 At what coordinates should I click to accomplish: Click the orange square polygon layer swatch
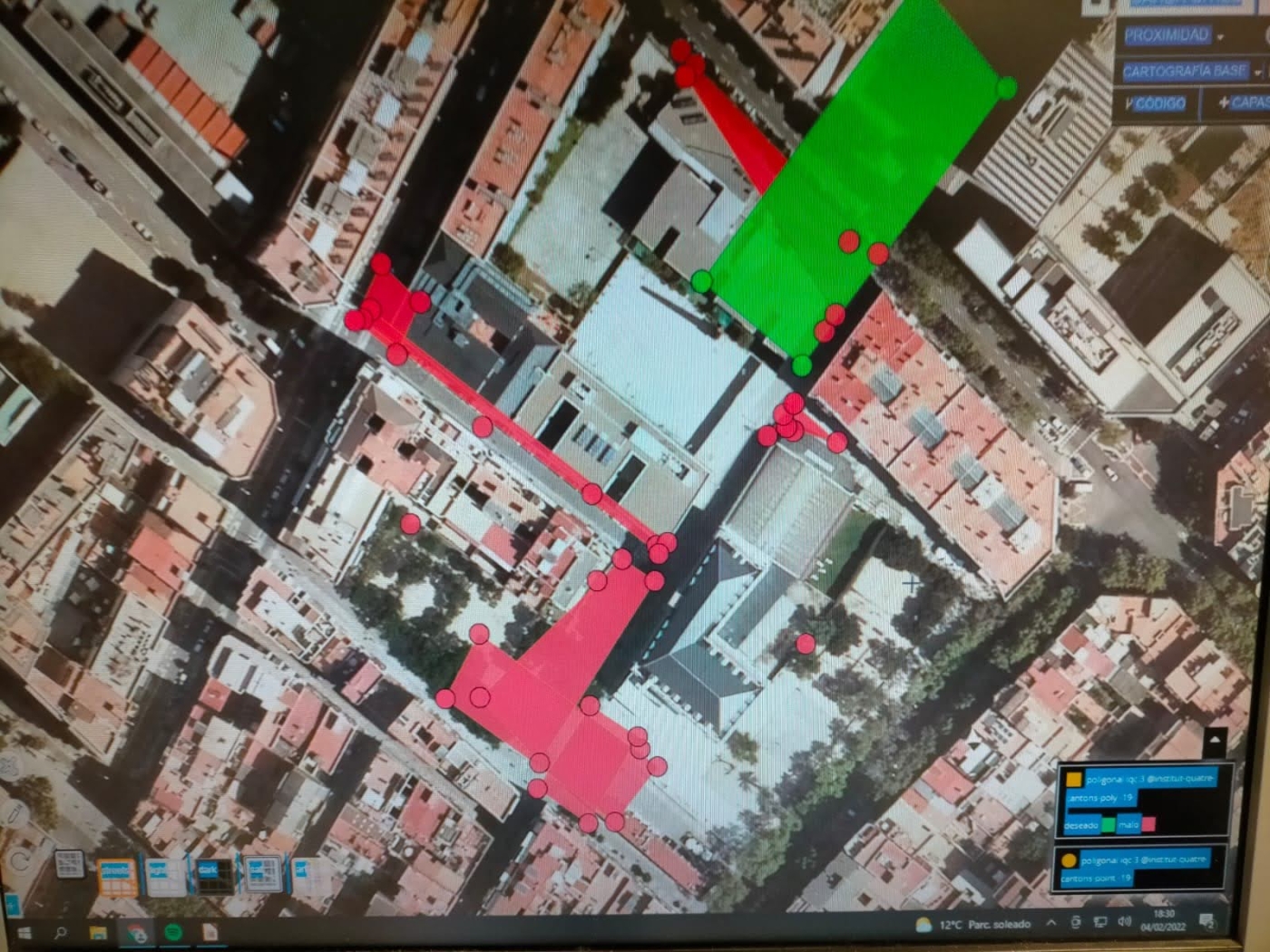point(1074,779)
